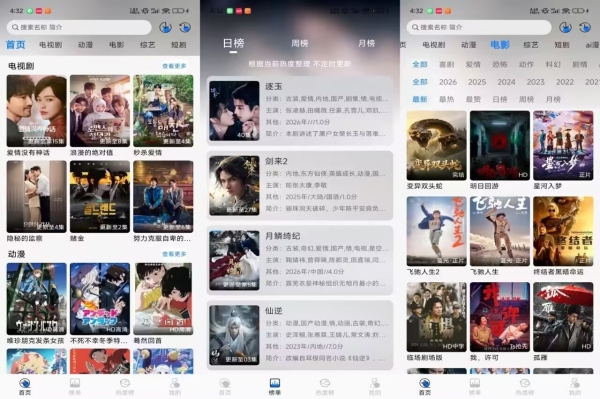Image resolution: width=600 pixels, height=399 pixels.
Task: Open 剑来2 entry in daily ranking
Action: click(300, 186)
